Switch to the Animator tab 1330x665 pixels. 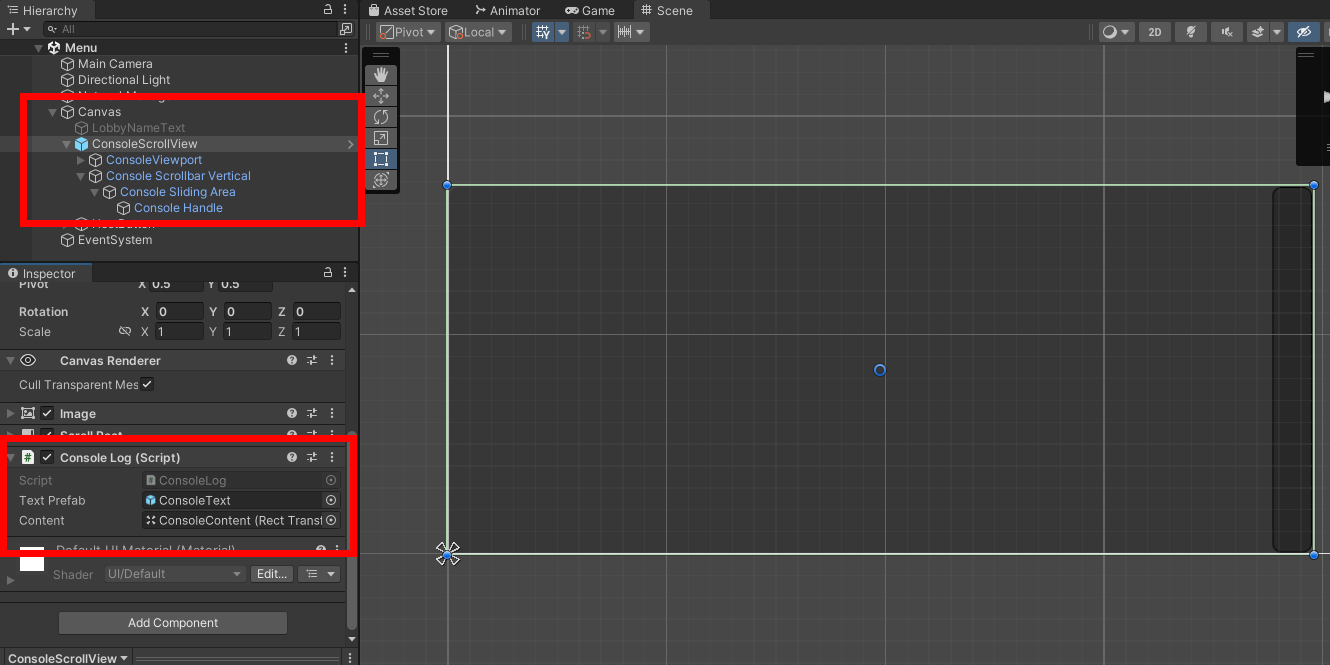point(507,10)
